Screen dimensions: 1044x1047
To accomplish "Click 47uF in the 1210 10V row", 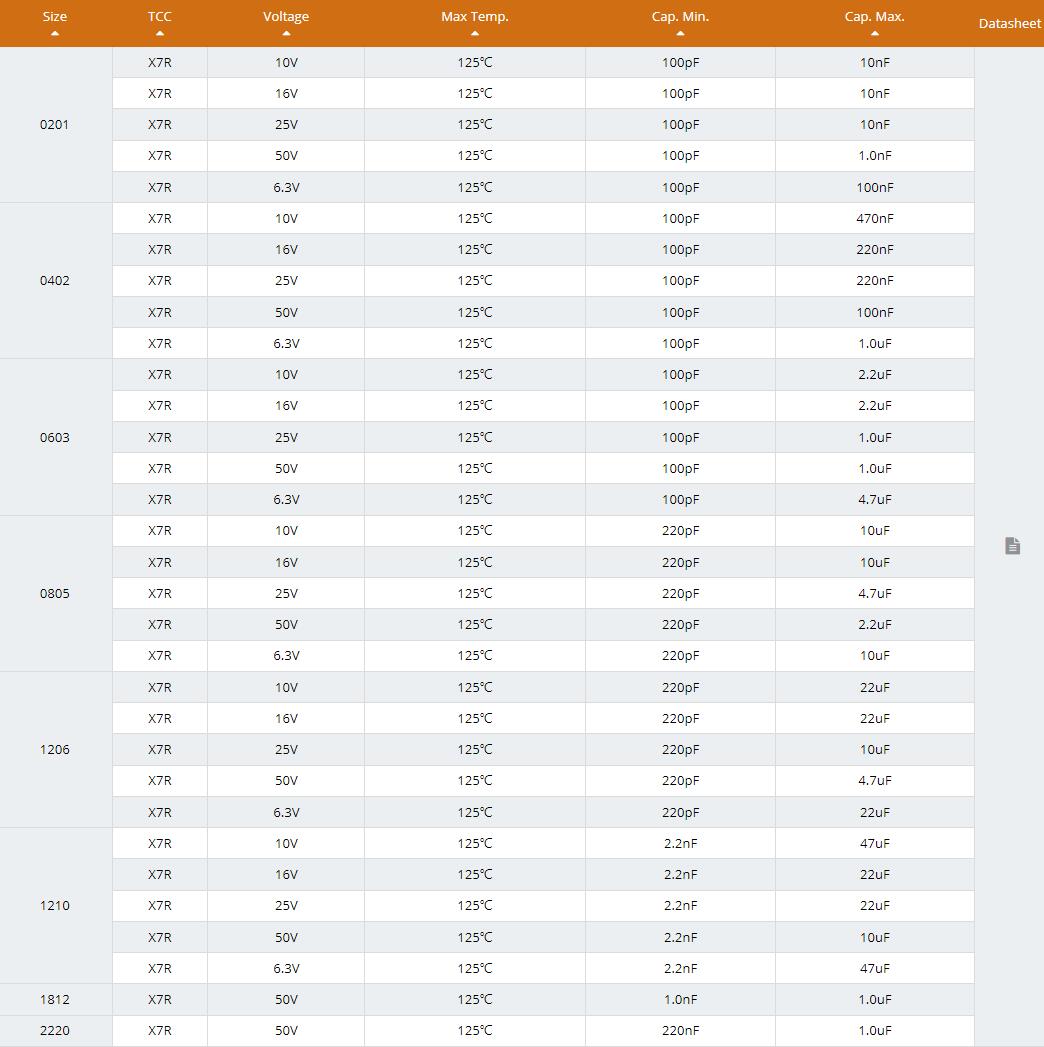I will (874, 843).
